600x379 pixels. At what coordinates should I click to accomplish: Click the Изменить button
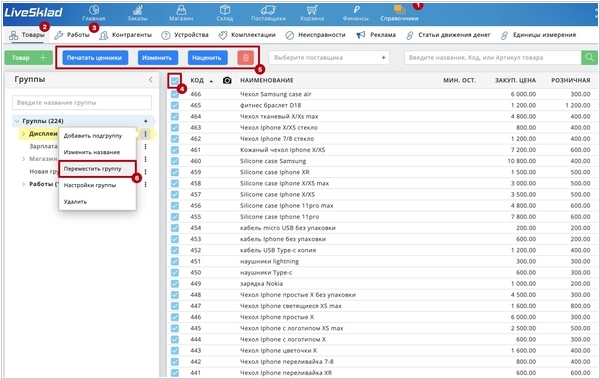(x=157, y=58)
